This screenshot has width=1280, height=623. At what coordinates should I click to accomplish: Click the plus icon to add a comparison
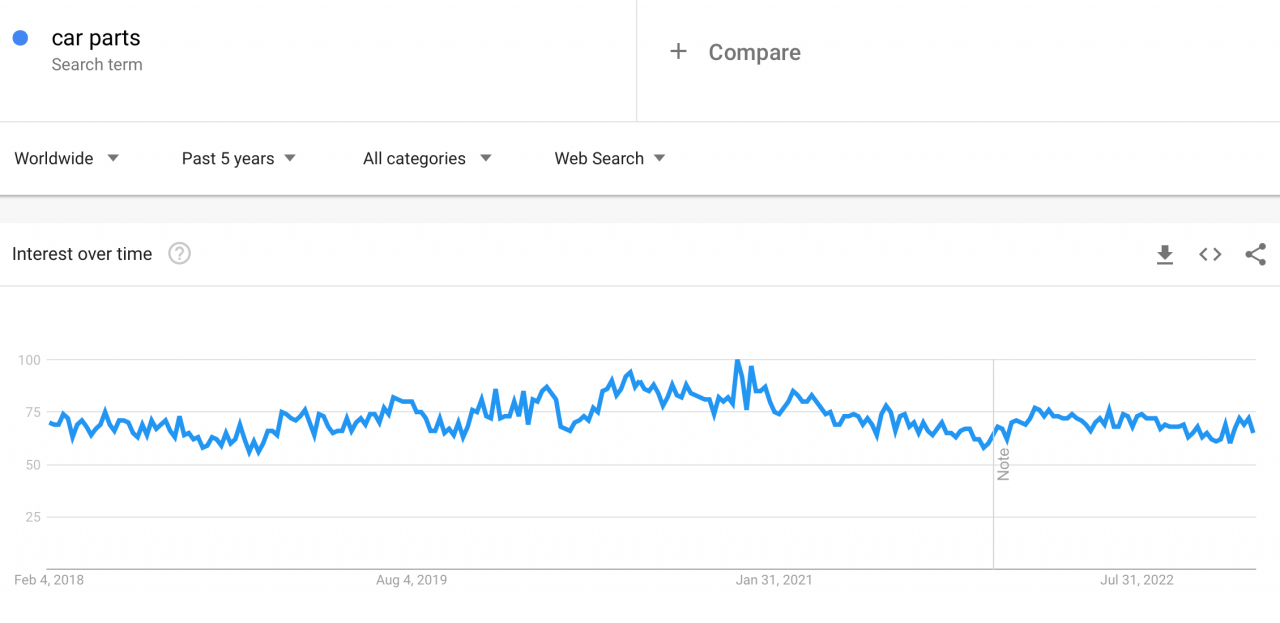[678, 51]
